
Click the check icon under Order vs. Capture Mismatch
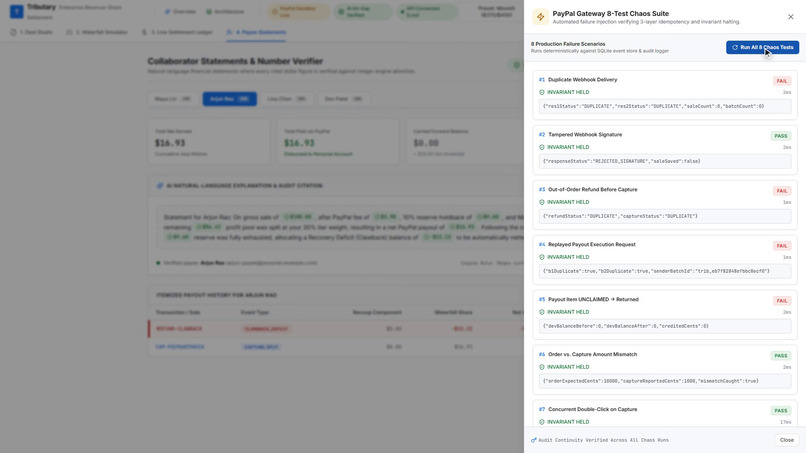pyautogui.click(x=542, y=367)
